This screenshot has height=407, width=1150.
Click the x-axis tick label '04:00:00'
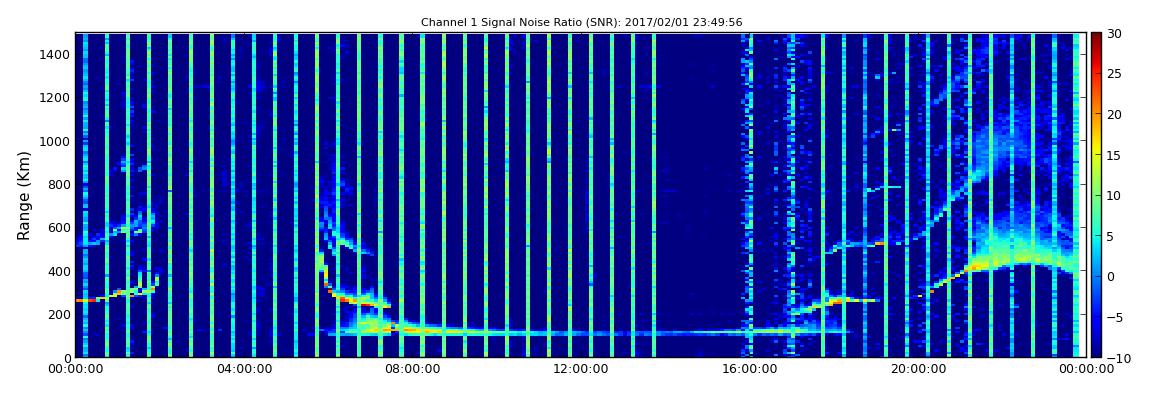(x=245, y=370)
